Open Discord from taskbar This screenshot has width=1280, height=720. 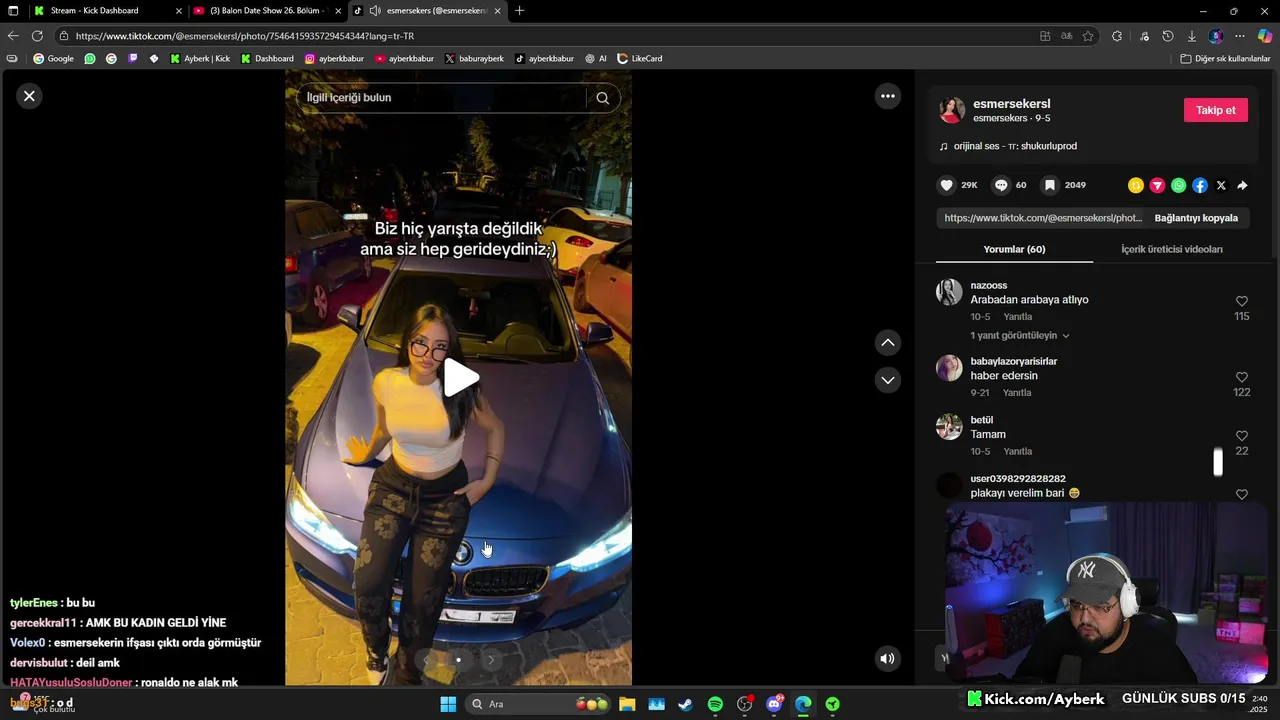click(x=774, y=704)
